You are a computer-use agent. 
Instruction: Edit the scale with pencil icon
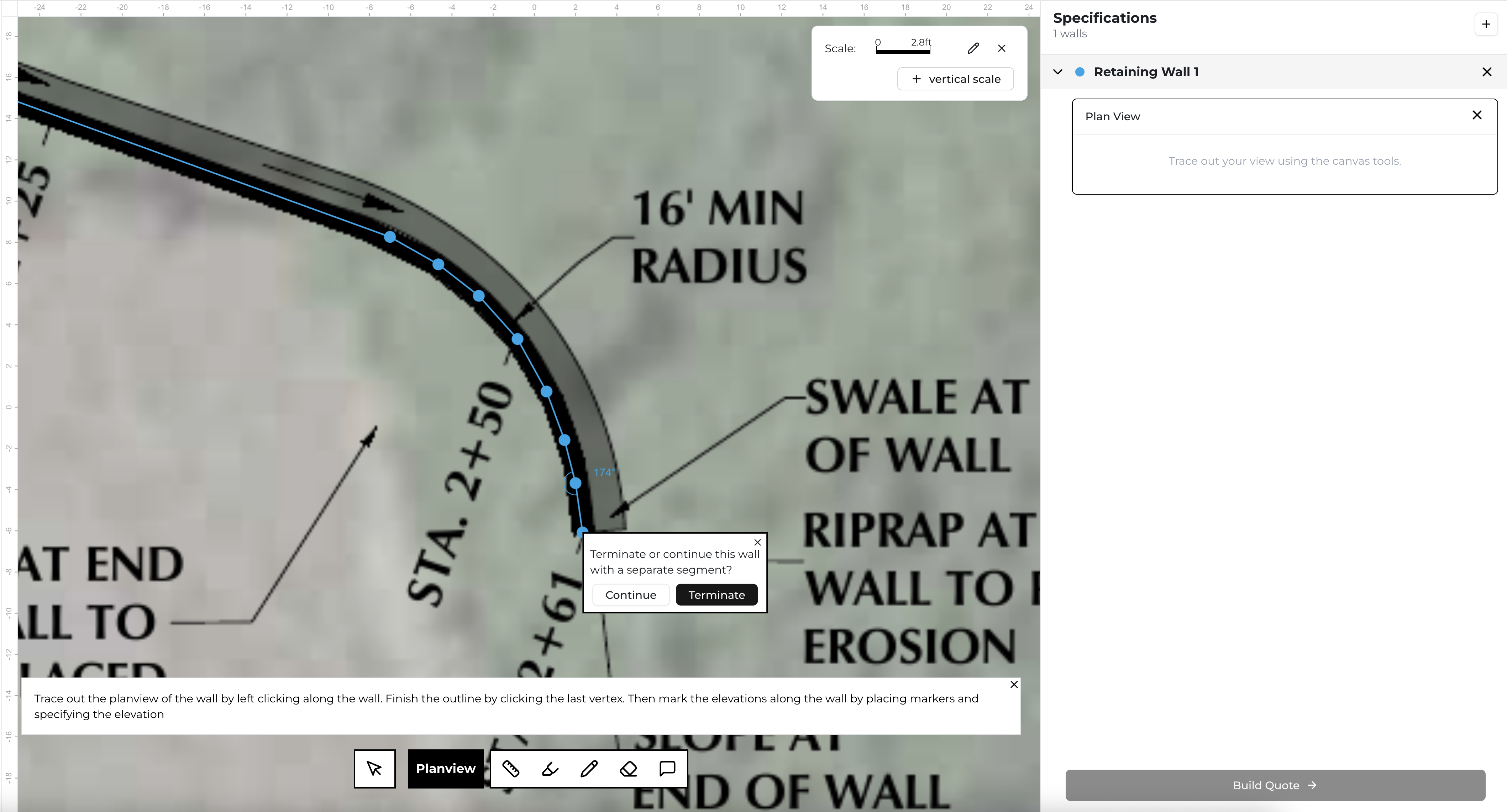[x=973, y=48]
